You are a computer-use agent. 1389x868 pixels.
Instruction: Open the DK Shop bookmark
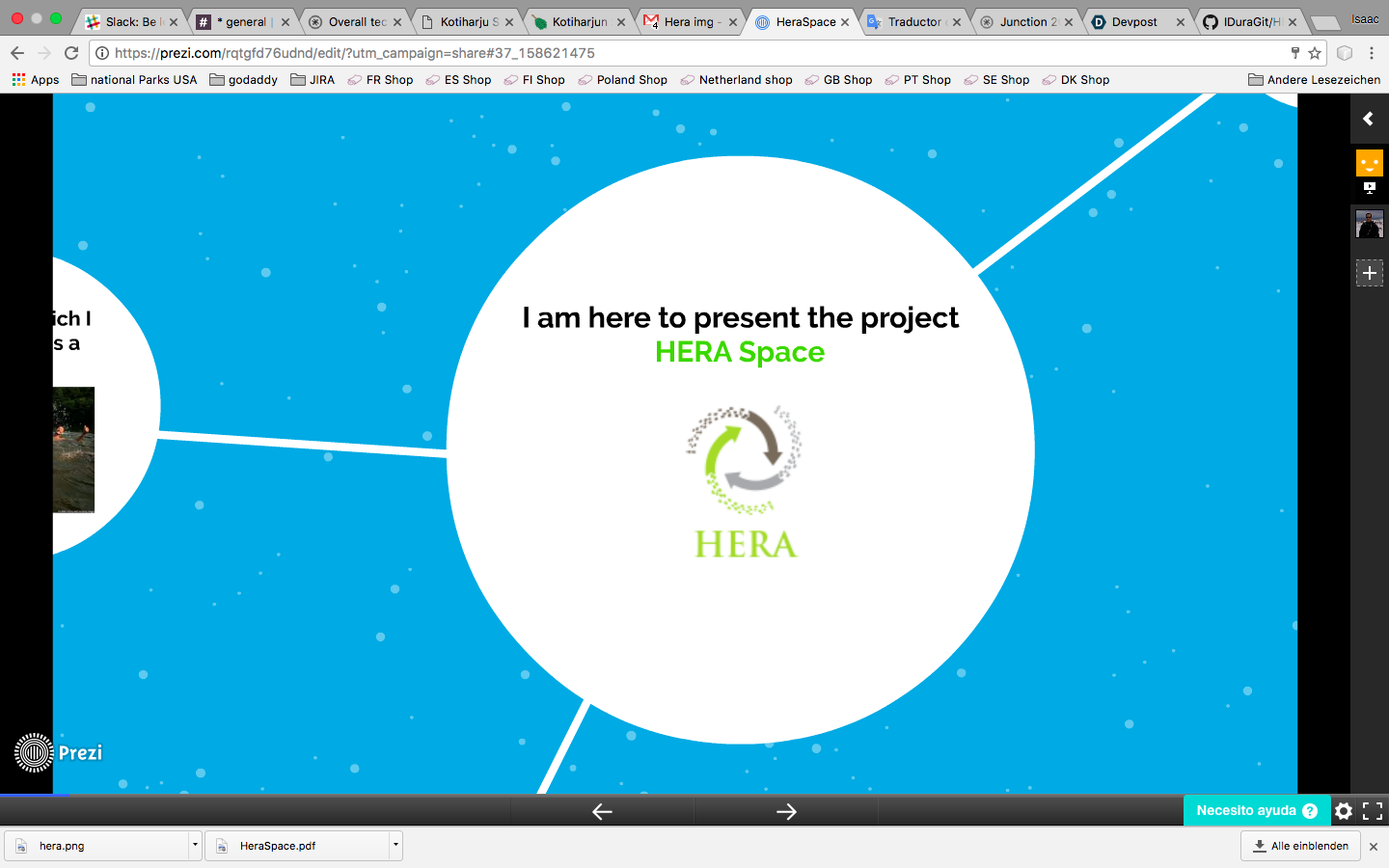pyautogui.click(x=1076, y=80)
